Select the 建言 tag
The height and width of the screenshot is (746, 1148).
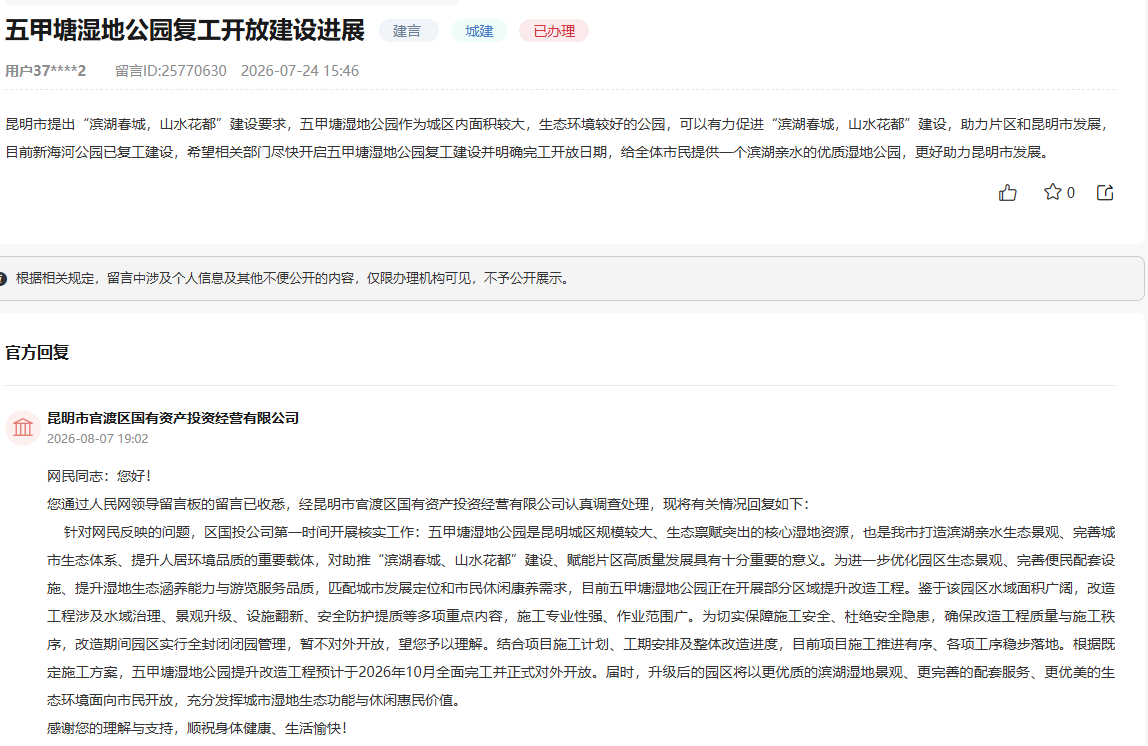coord(407,31)
